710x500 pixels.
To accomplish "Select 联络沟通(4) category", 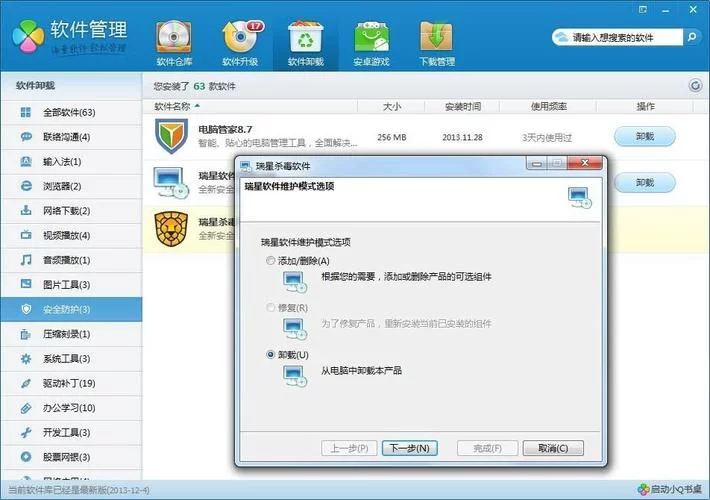I will [71, 137].
